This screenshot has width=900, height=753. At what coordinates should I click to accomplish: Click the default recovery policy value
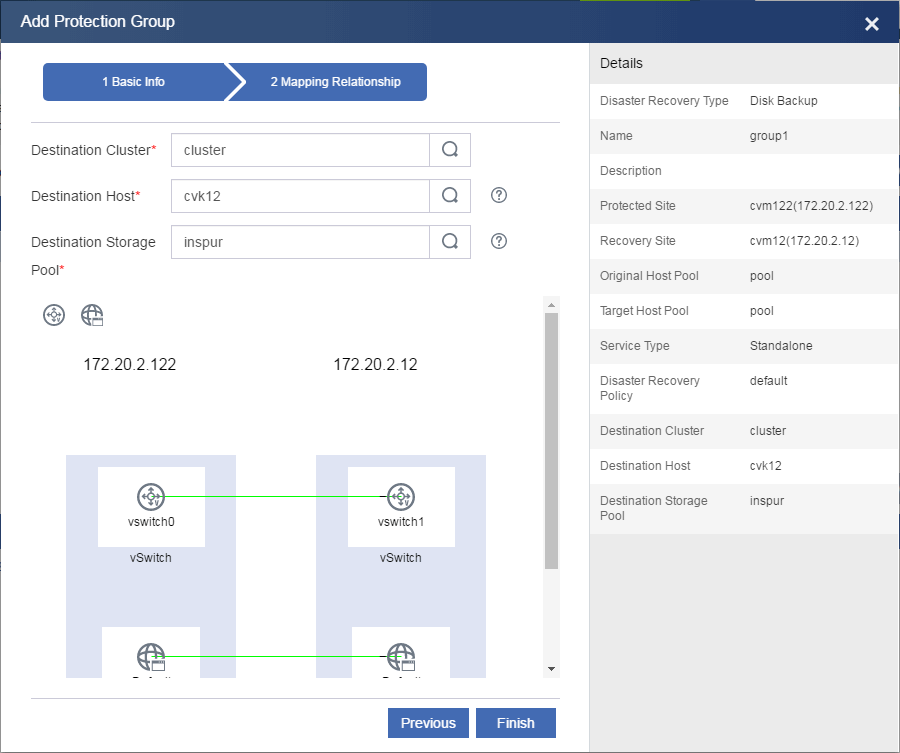pos(768,381)
